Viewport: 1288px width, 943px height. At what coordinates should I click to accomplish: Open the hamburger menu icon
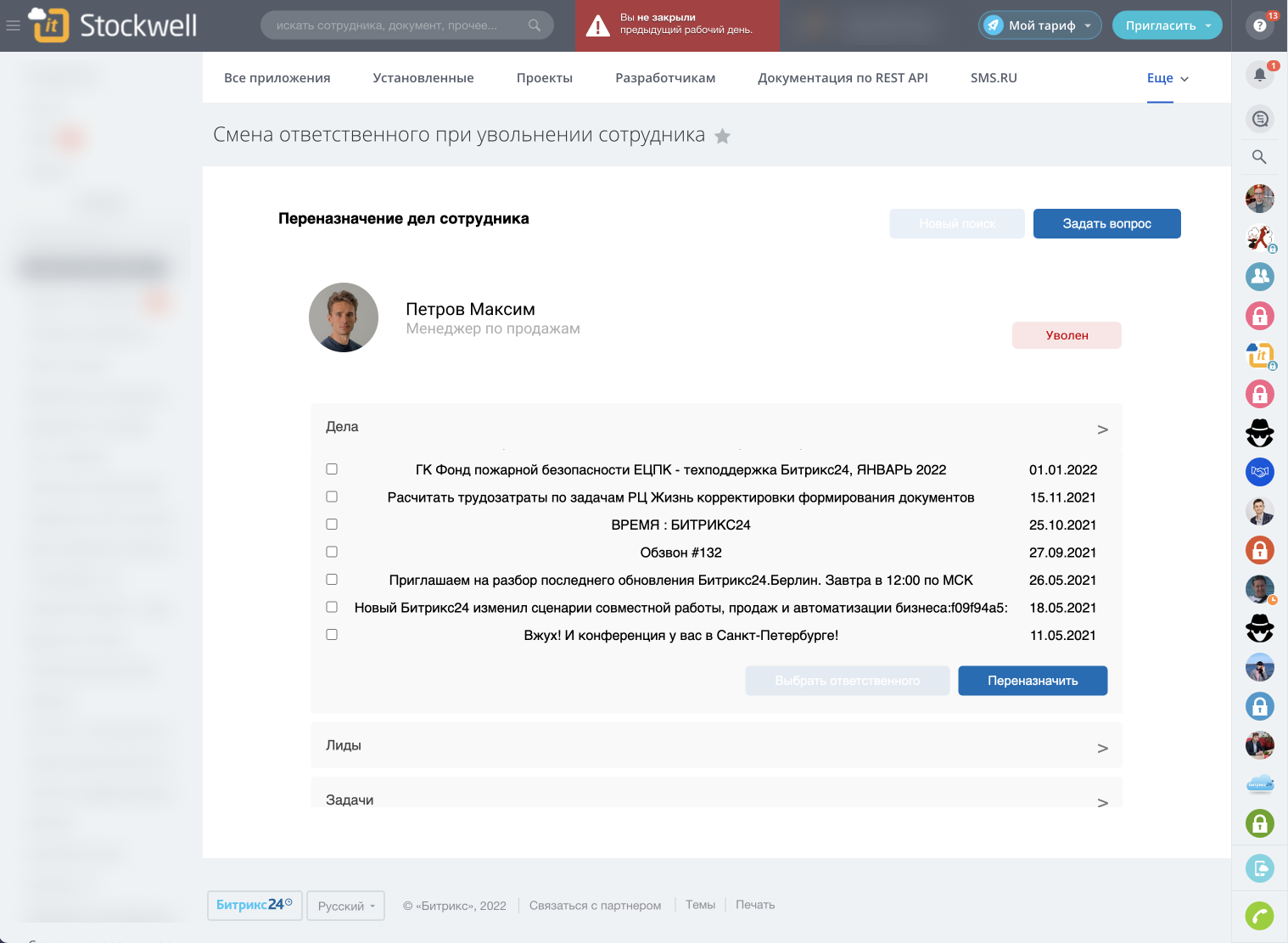pos(13,25)
